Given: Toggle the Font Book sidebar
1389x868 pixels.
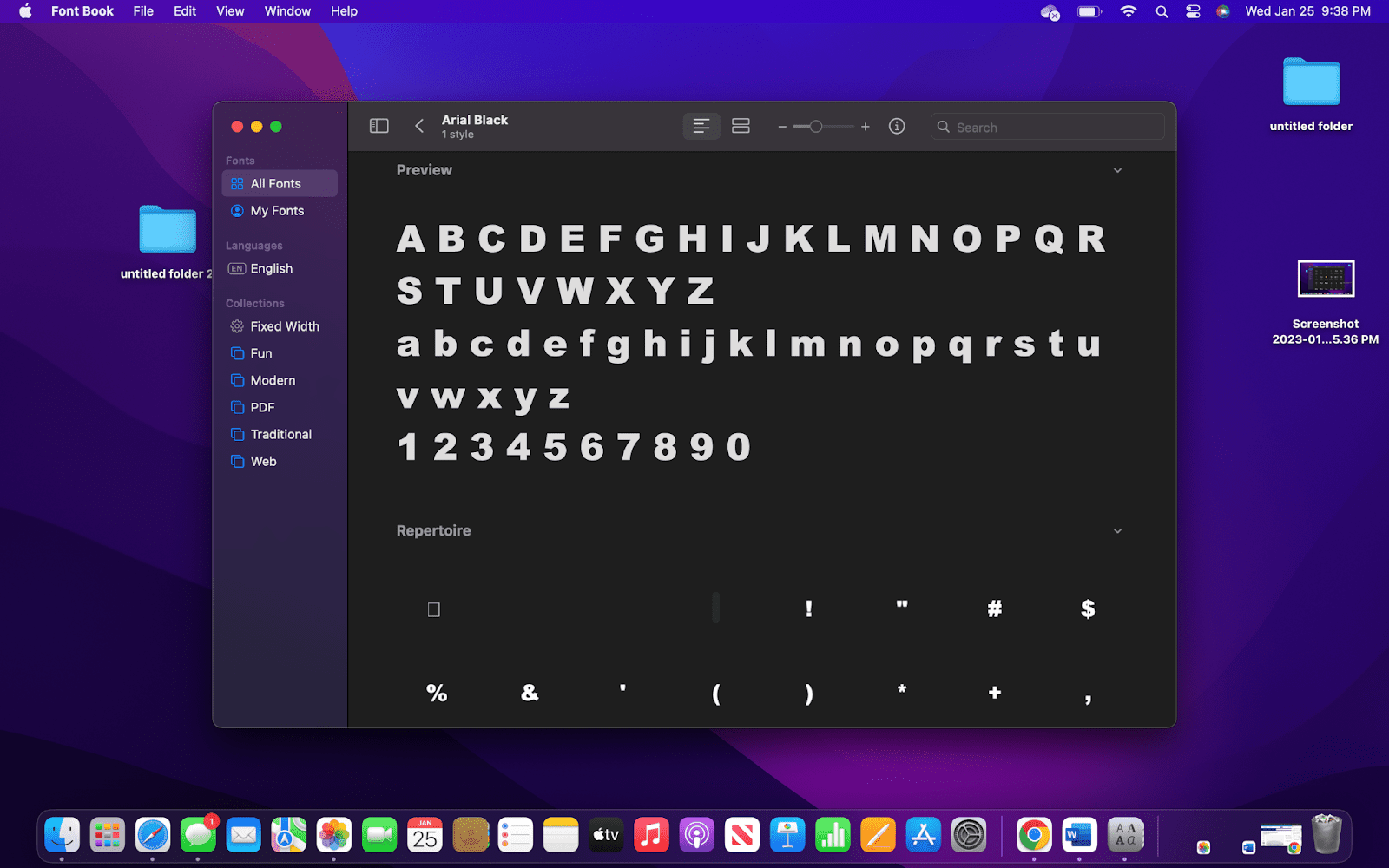Looking at the screenshot, I should [x=379, y=127].
